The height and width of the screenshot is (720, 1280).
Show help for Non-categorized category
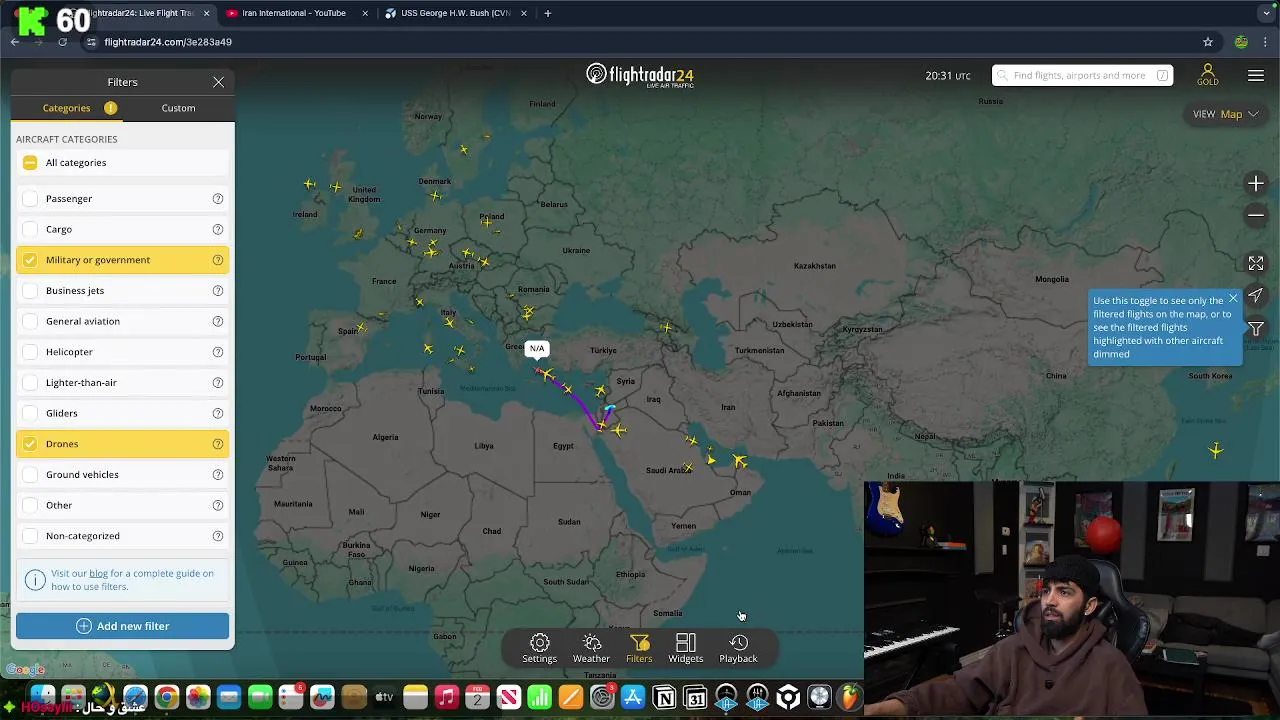pos(217,536)
